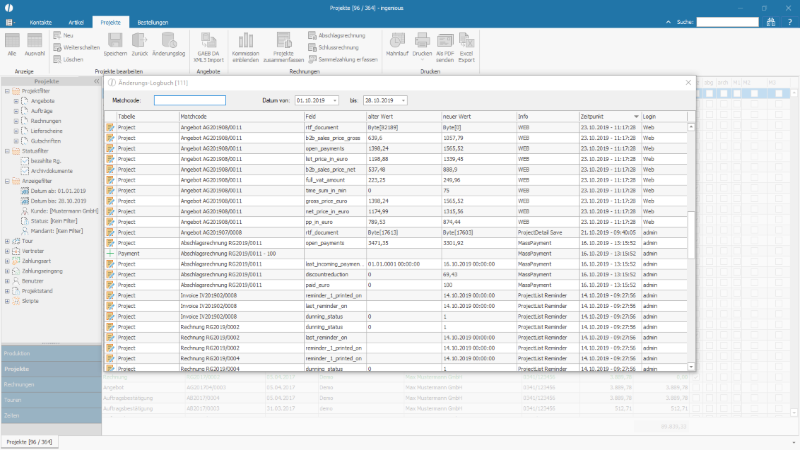This screenshot has height=450, width=800.
Task: Open the bis date dropdown
Action: pos(403,101)
